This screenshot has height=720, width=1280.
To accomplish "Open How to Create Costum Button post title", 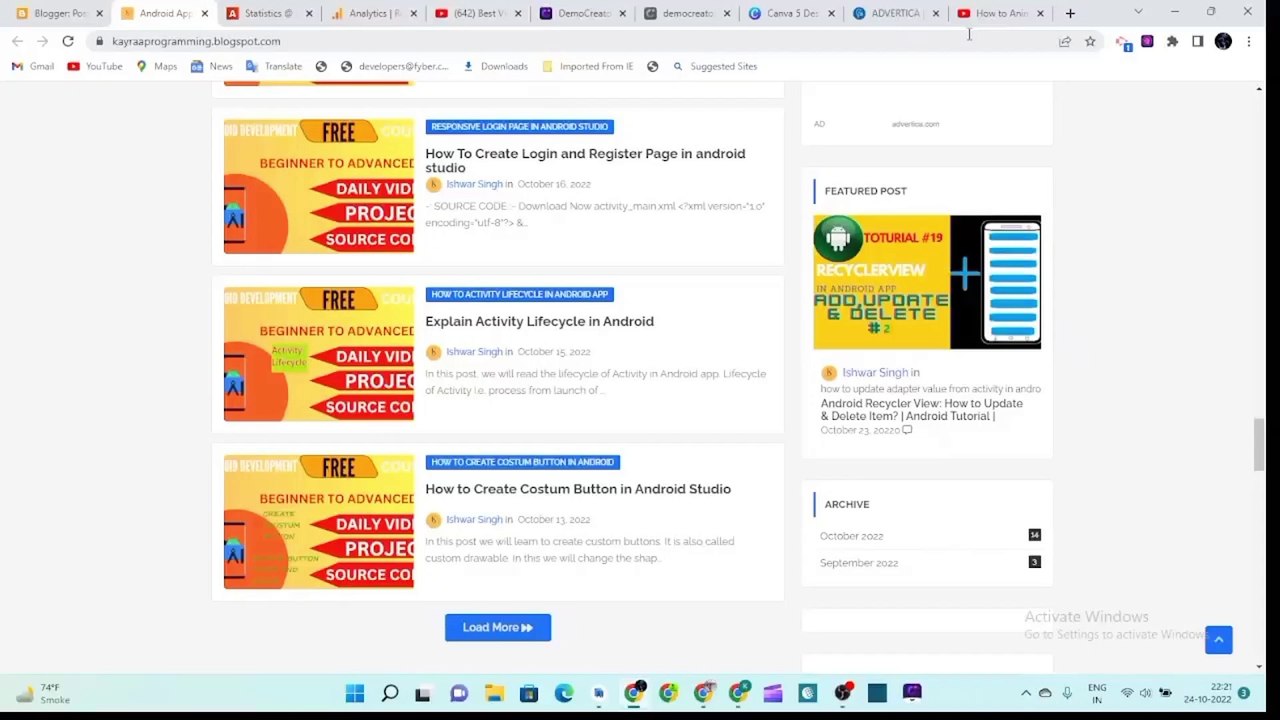I will pyautogui.click(x=578, y=489).
